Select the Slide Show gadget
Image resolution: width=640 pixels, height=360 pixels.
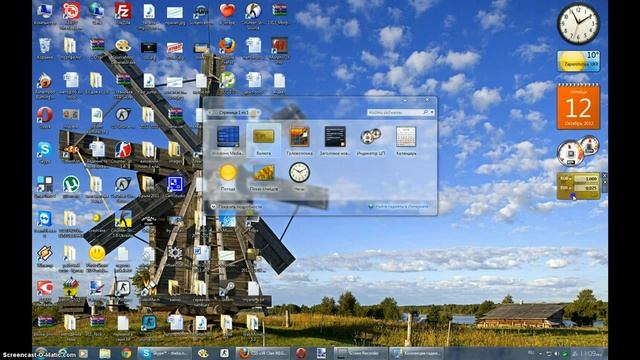(263, 177)
